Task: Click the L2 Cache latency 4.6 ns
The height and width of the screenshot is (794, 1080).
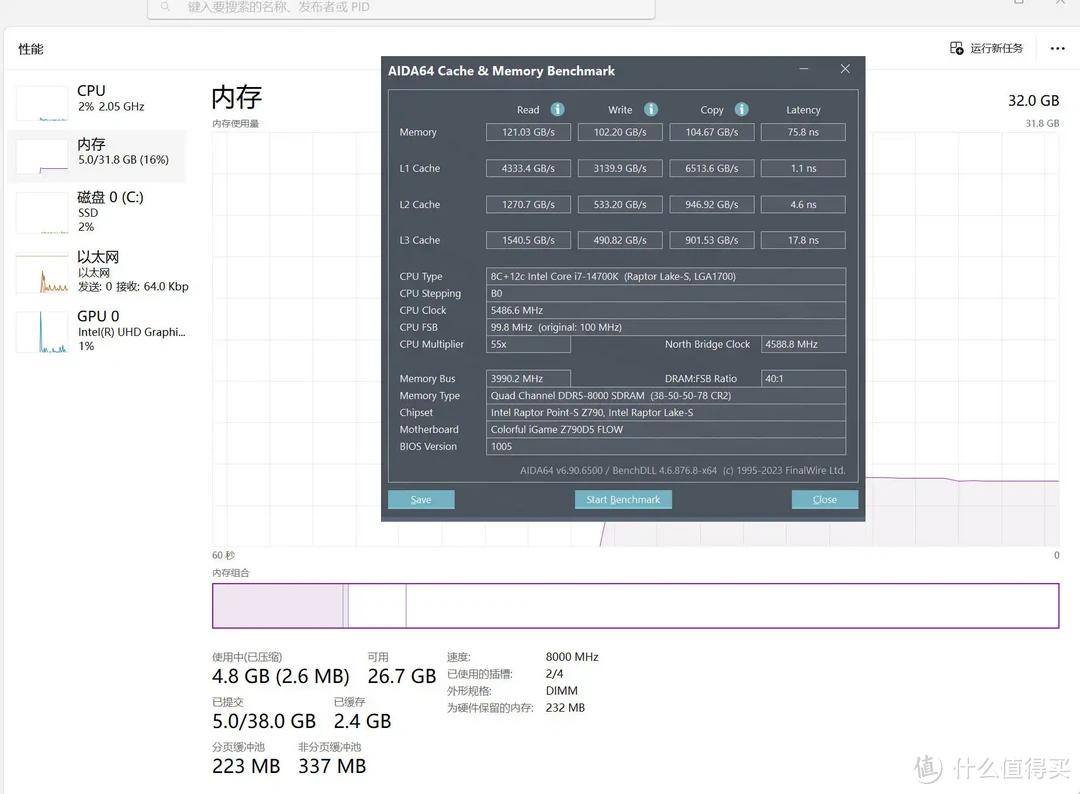Action: pyautogui.click(x=803, y=205)
